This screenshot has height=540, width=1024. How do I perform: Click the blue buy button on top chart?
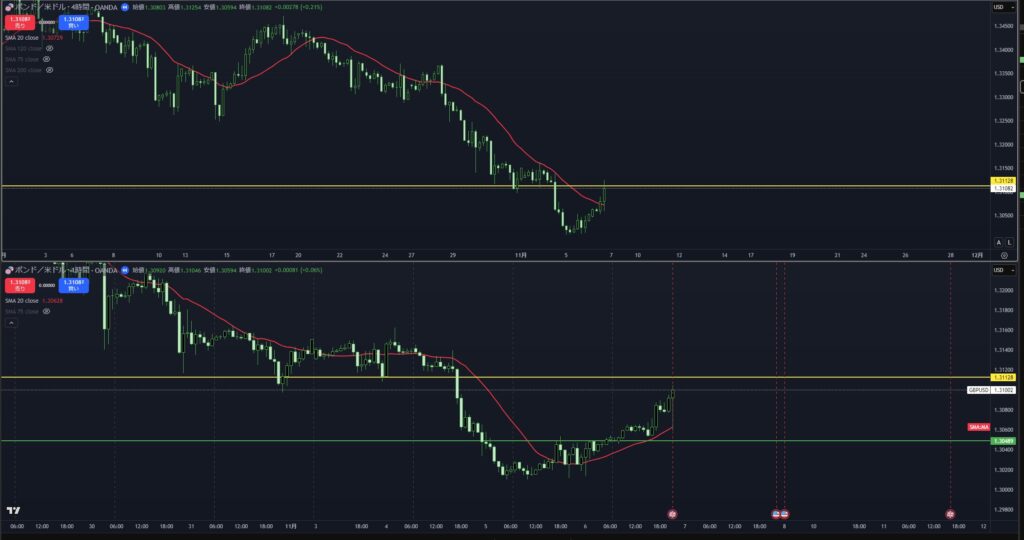point(73,21)
